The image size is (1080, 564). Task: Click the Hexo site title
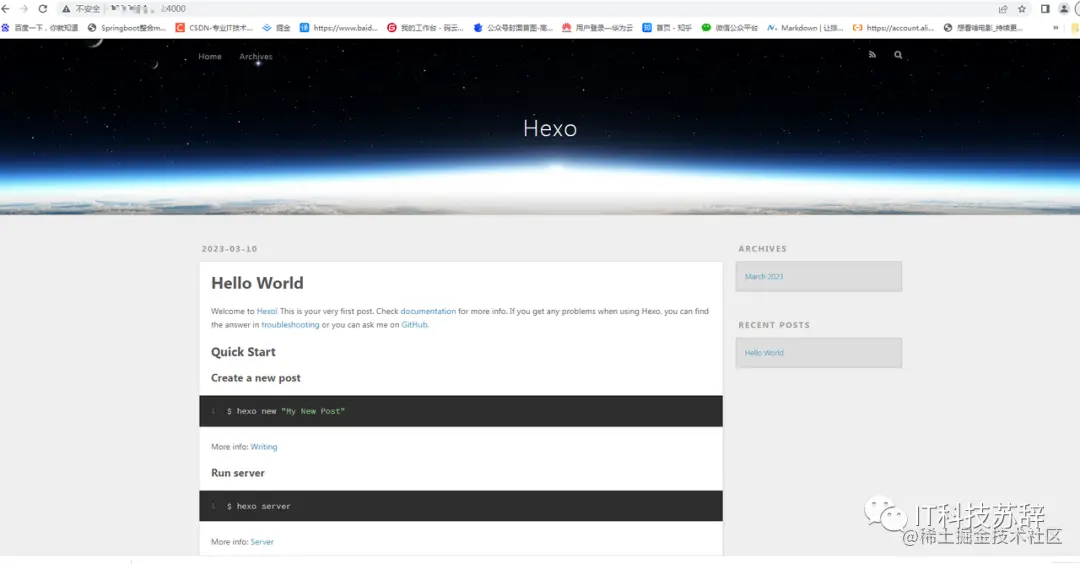pyautogui.click(x=550, y=128)
